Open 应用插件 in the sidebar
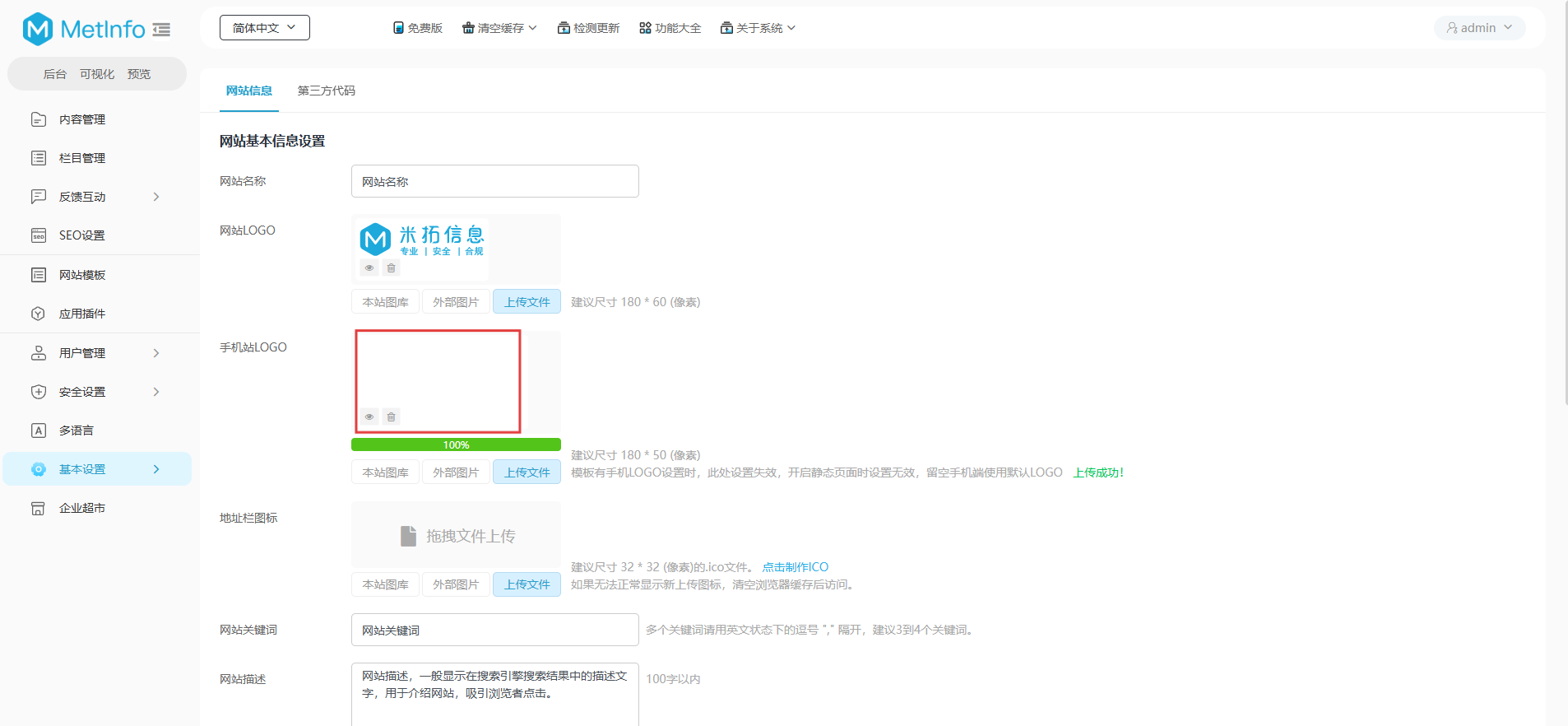Screen dimensions: 1568x726 (x=82, y=314)
